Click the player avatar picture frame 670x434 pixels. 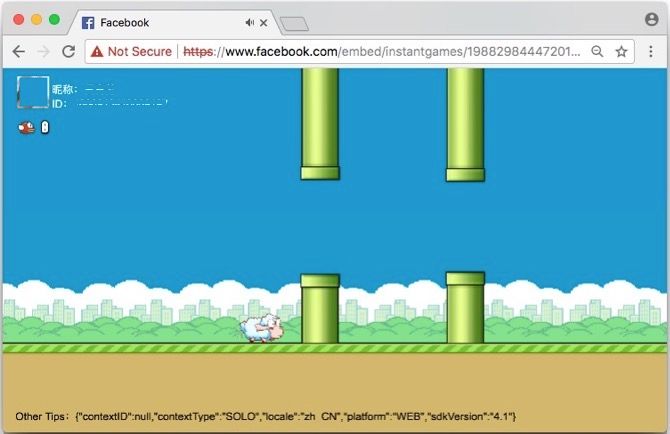(x=33, y=92)
